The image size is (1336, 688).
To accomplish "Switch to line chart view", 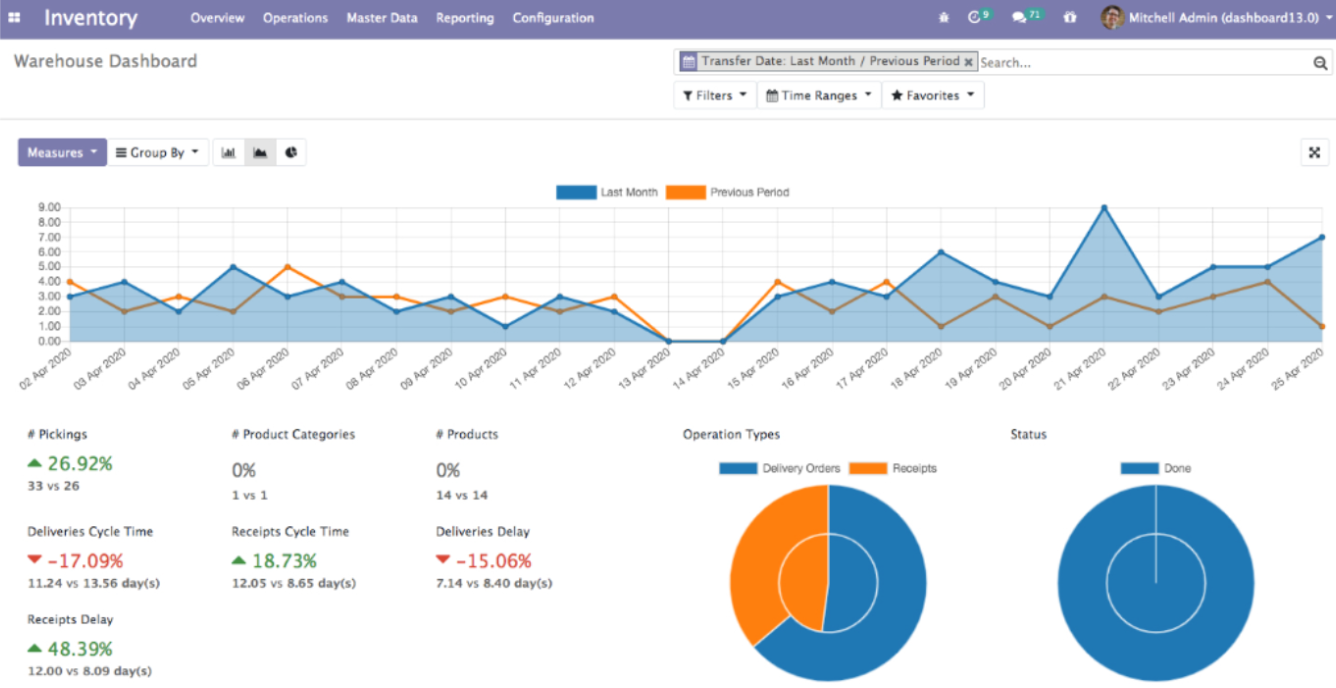I will [x=260, y=152].
